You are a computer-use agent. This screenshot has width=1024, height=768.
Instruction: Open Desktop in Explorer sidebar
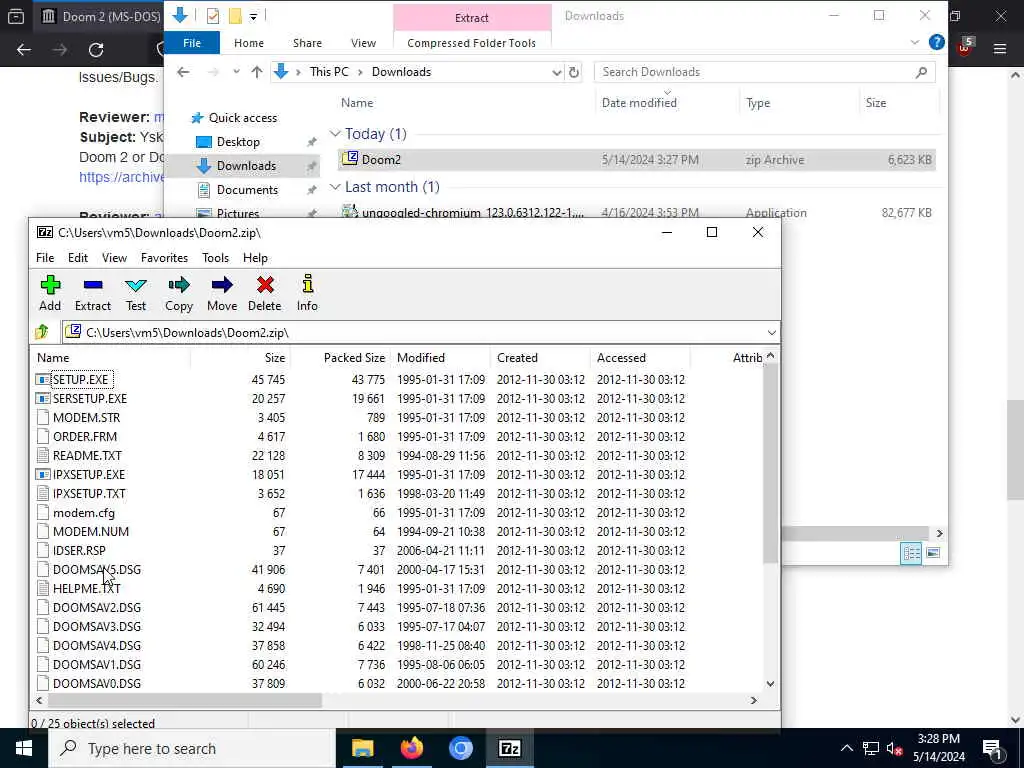[x=238, y=142]
